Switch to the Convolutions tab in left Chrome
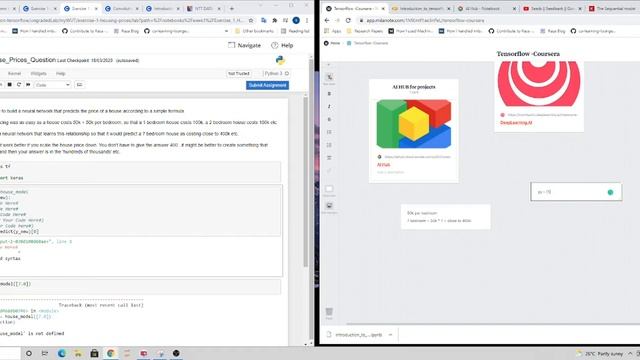640x360 pixels. [121, 8]
